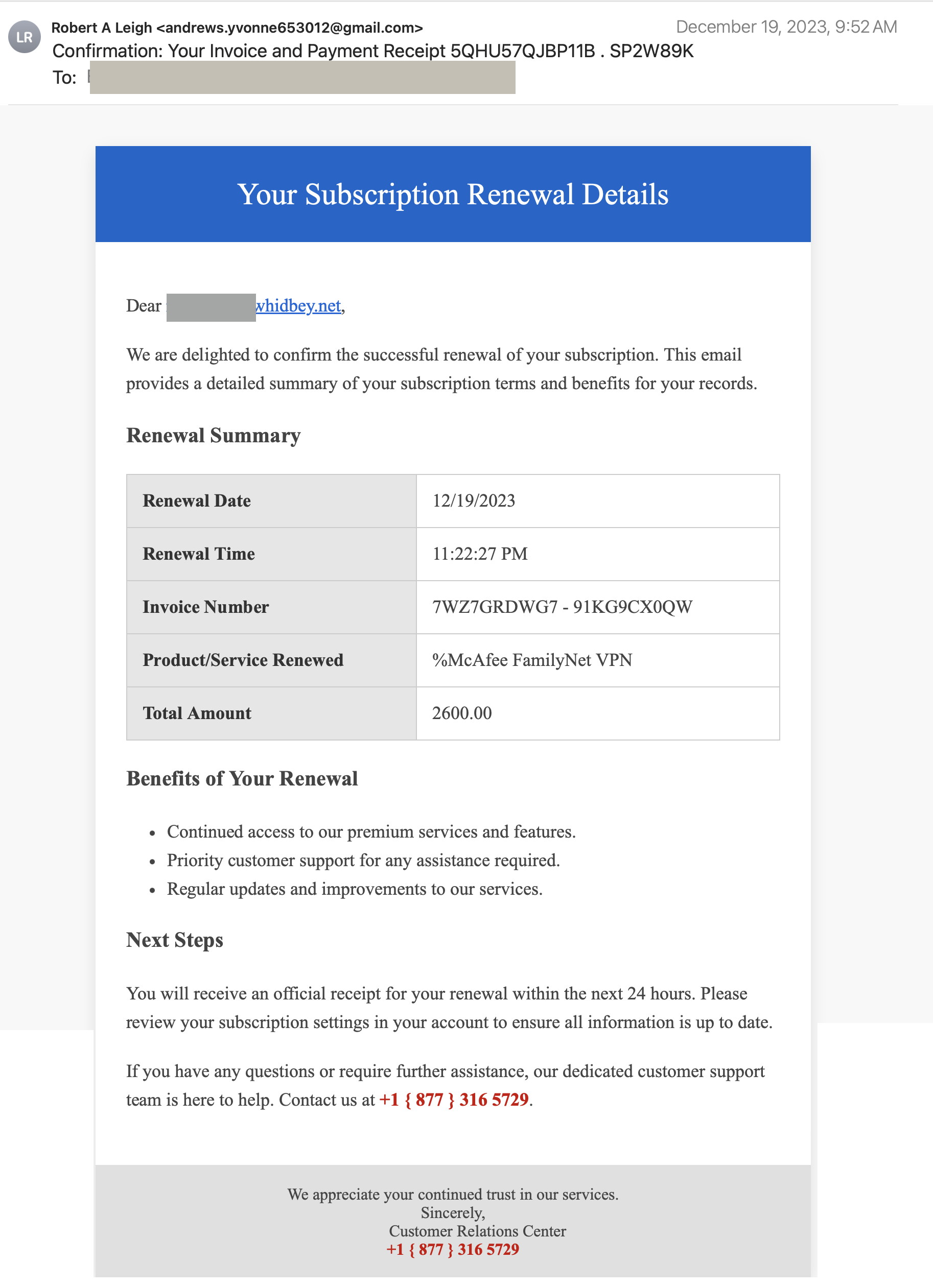Image resolution: width=933 pixels, height=1288 pixels.
Task: Click the Benefits of Your Renewal heading
Action: coord(242,778)
